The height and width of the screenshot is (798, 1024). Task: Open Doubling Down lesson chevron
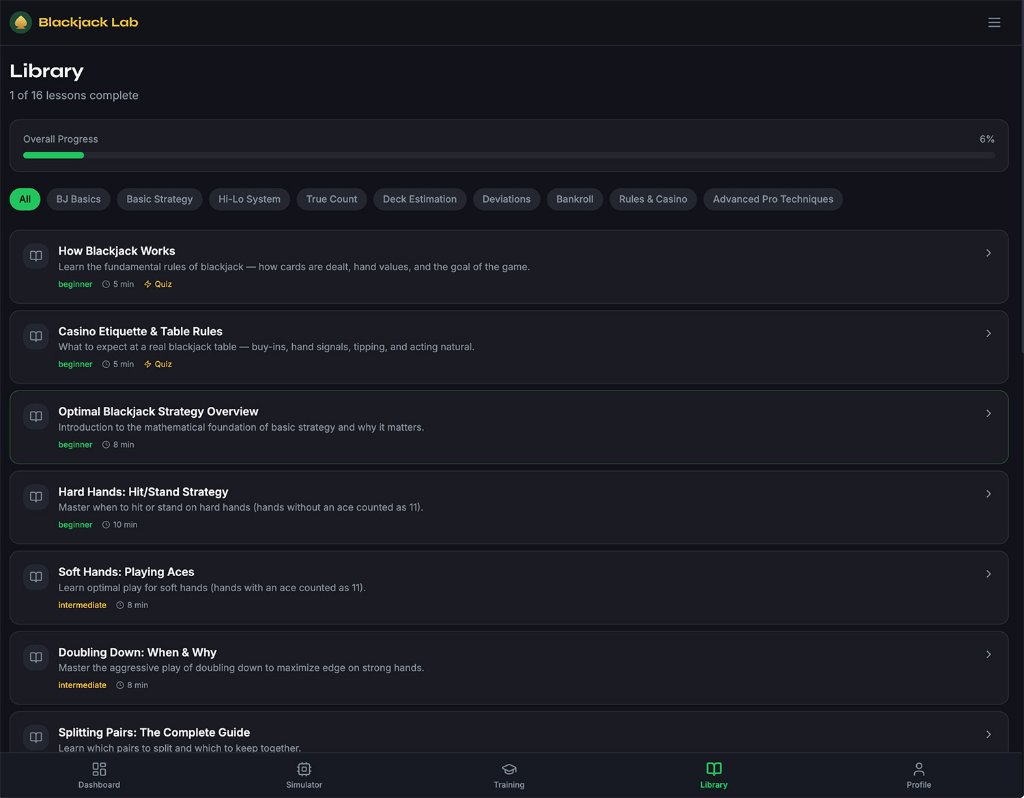(x=988, y=654)
